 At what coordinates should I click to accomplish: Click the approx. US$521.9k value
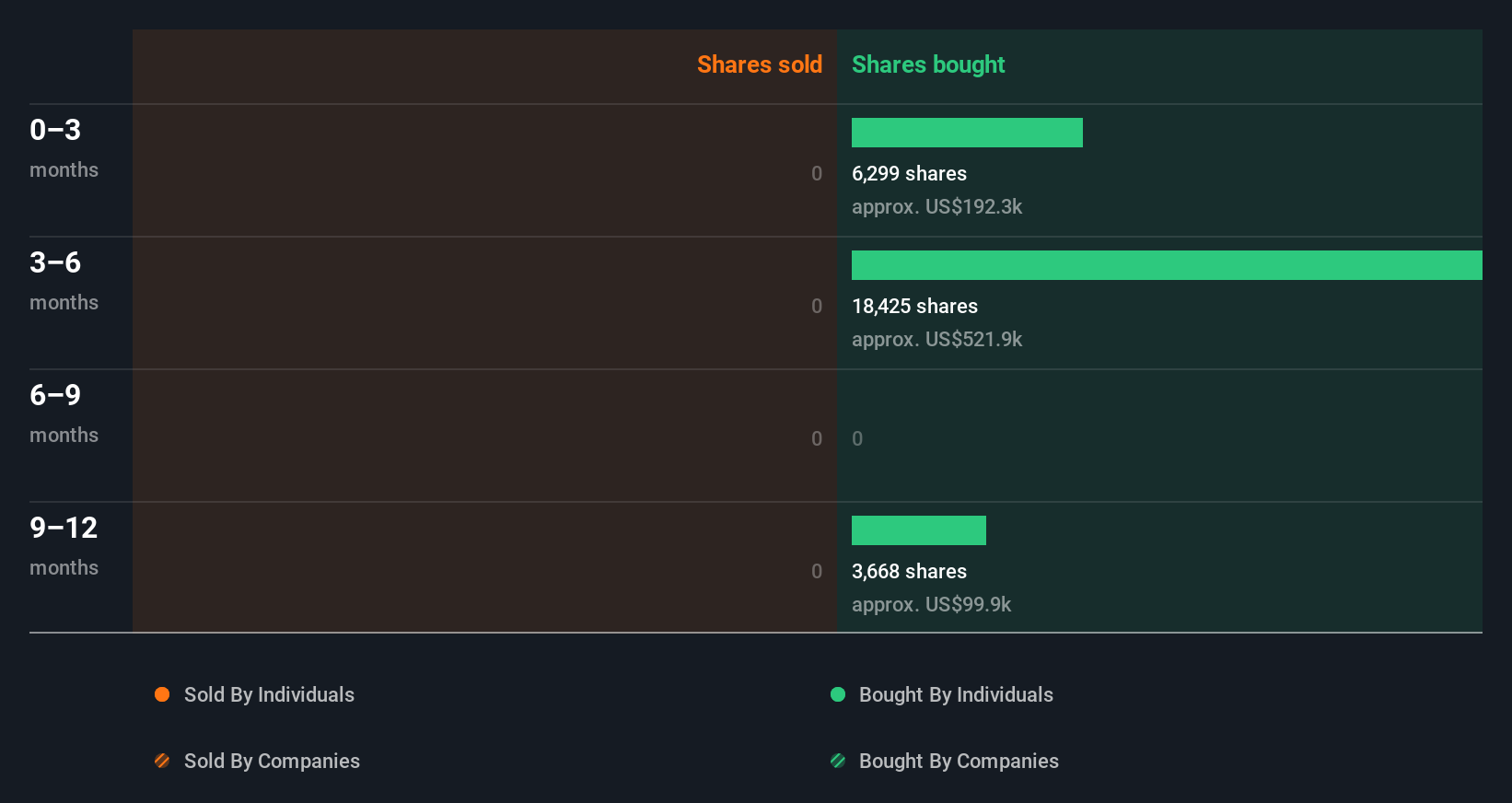tap(936, 339)
